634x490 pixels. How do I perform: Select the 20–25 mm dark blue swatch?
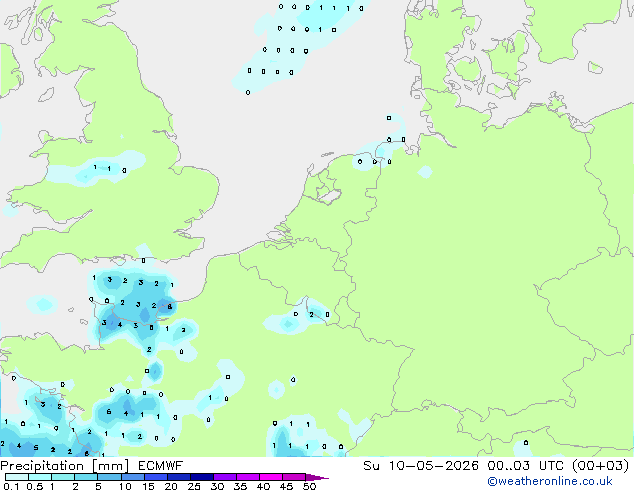click(x=178, y=477)
